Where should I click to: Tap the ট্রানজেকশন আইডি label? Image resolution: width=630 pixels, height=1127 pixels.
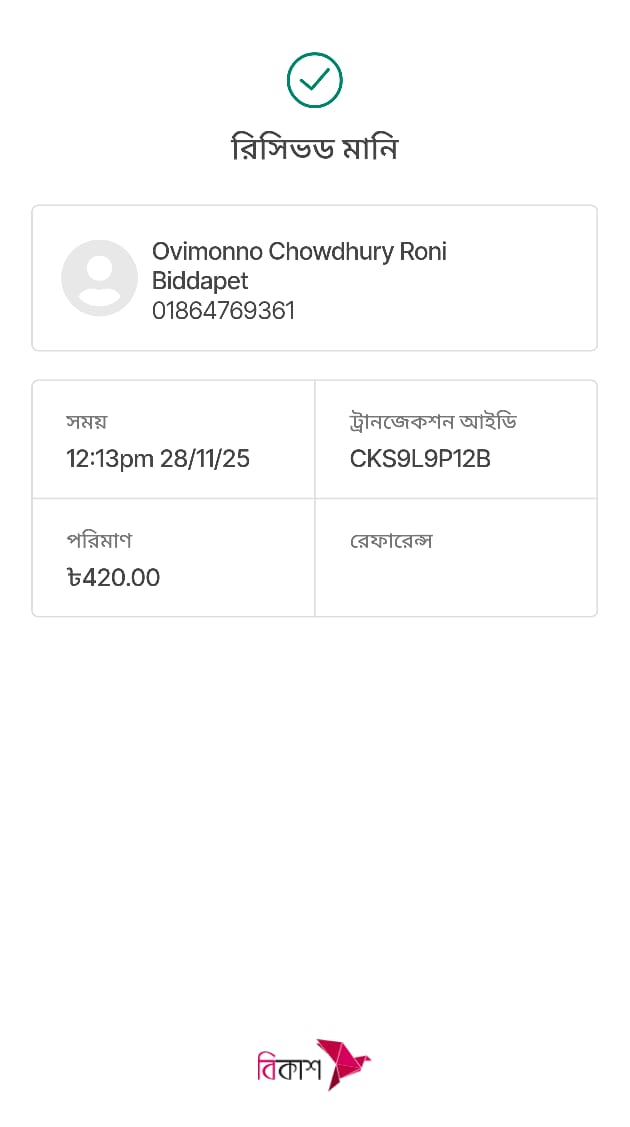(x=433, y=422)
